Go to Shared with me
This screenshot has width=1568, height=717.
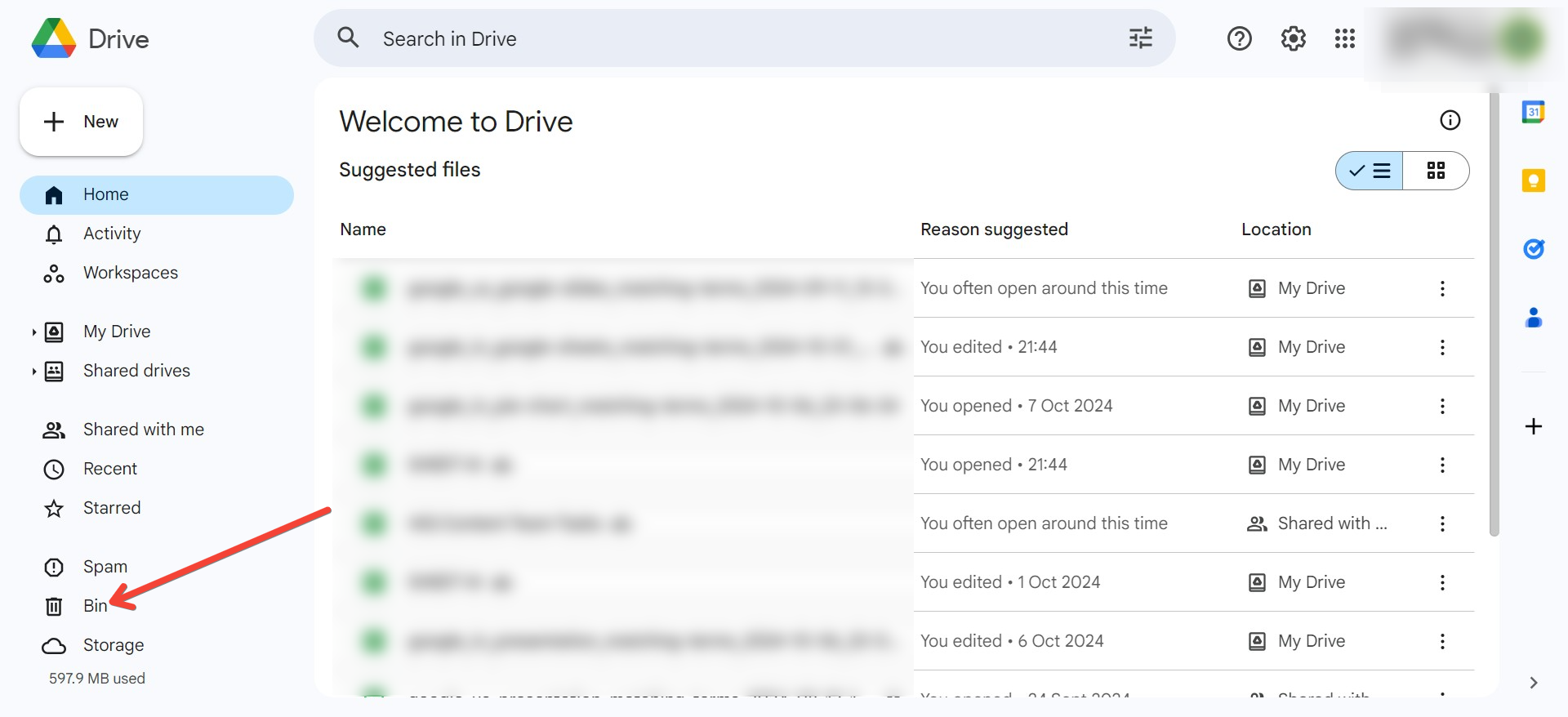143,430
